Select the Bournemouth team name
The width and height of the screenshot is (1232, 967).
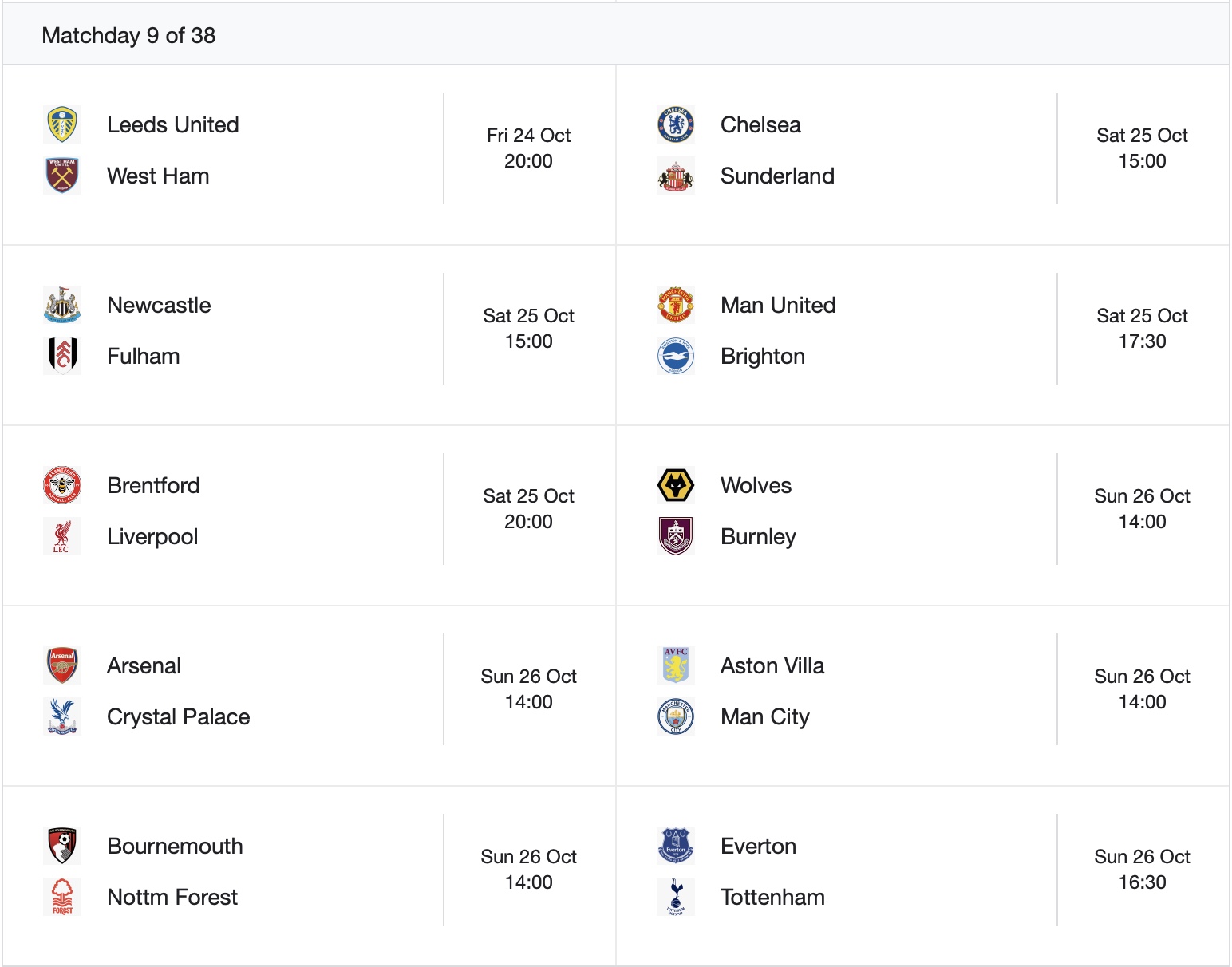(x=175, y=847)
